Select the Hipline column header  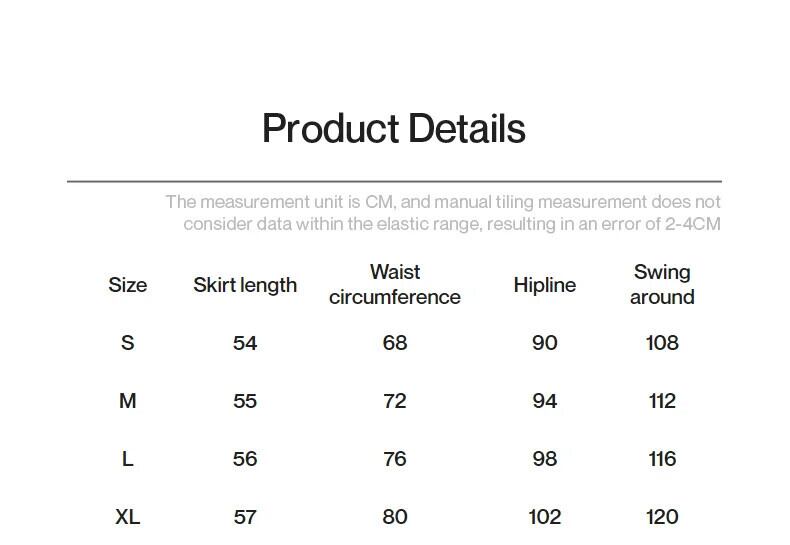tap(544, 285)
